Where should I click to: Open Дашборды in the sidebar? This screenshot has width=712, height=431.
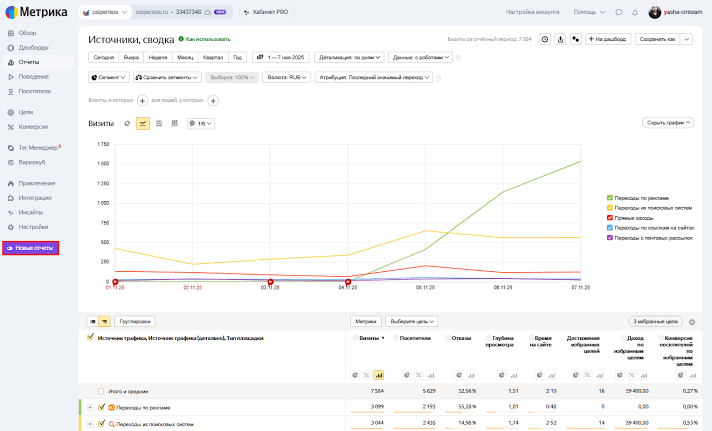(33, 47)
